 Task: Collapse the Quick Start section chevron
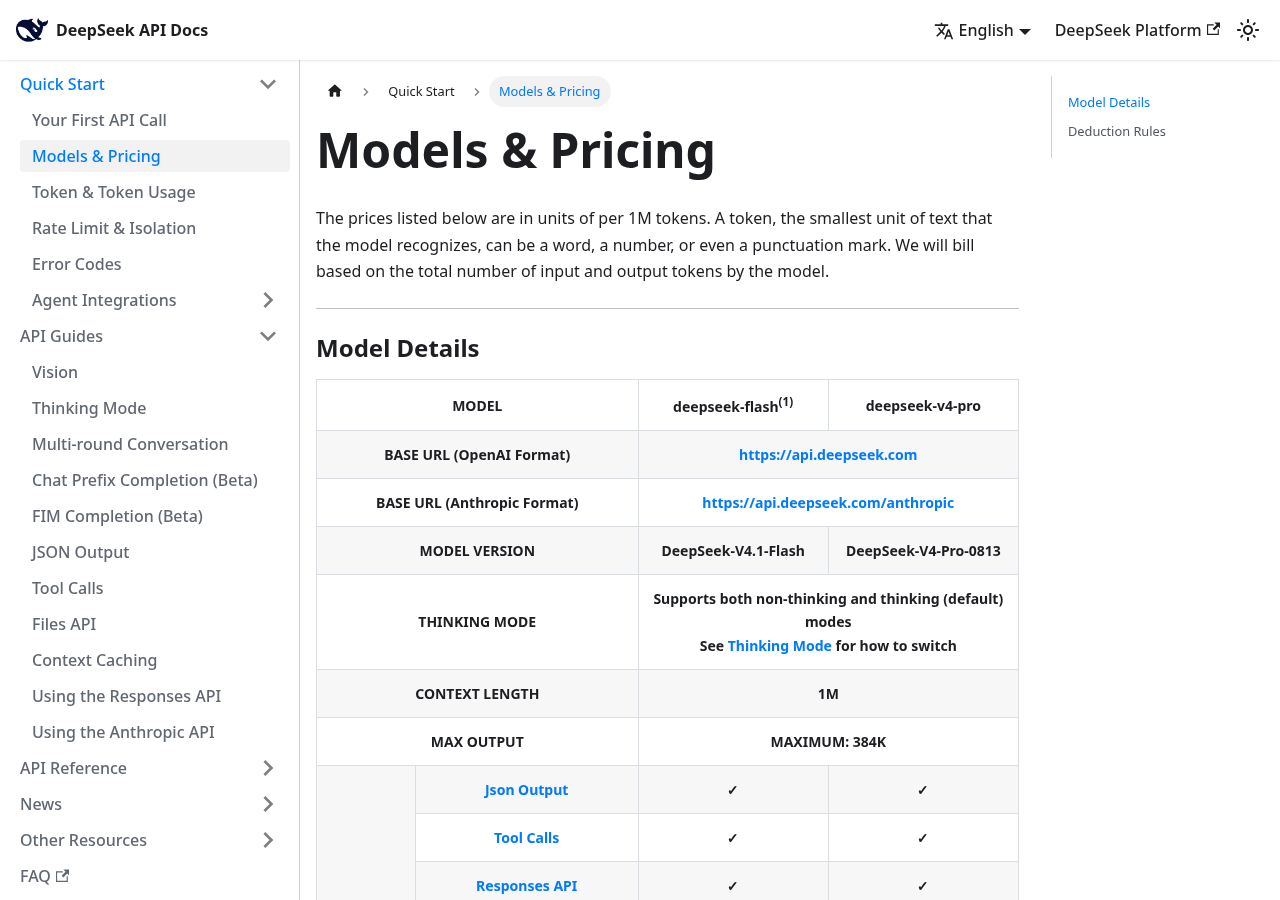pyautogui.click(x=268, y=84)
